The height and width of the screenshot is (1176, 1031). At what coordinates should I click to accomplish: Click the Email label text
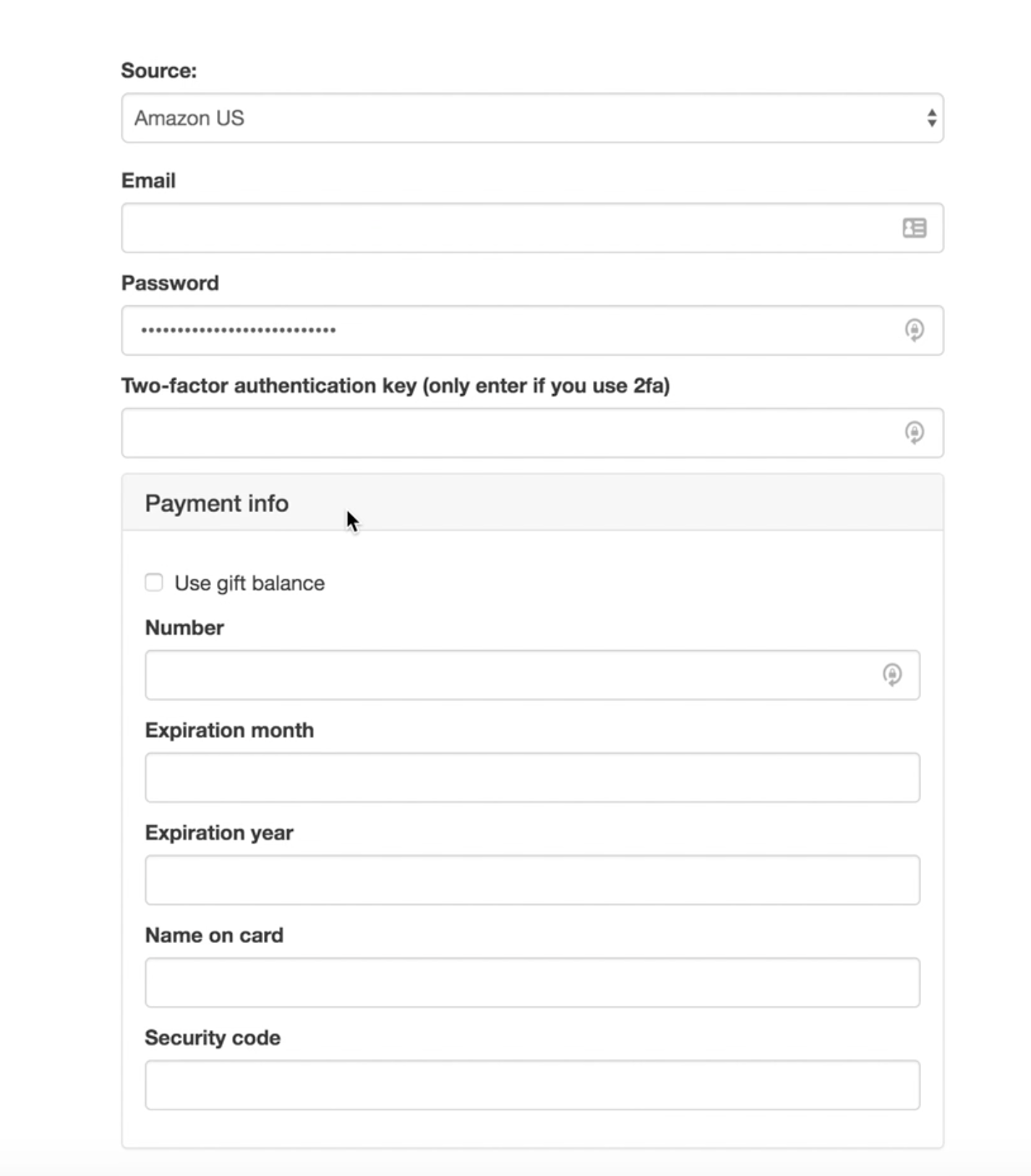(x=148, y=180)
